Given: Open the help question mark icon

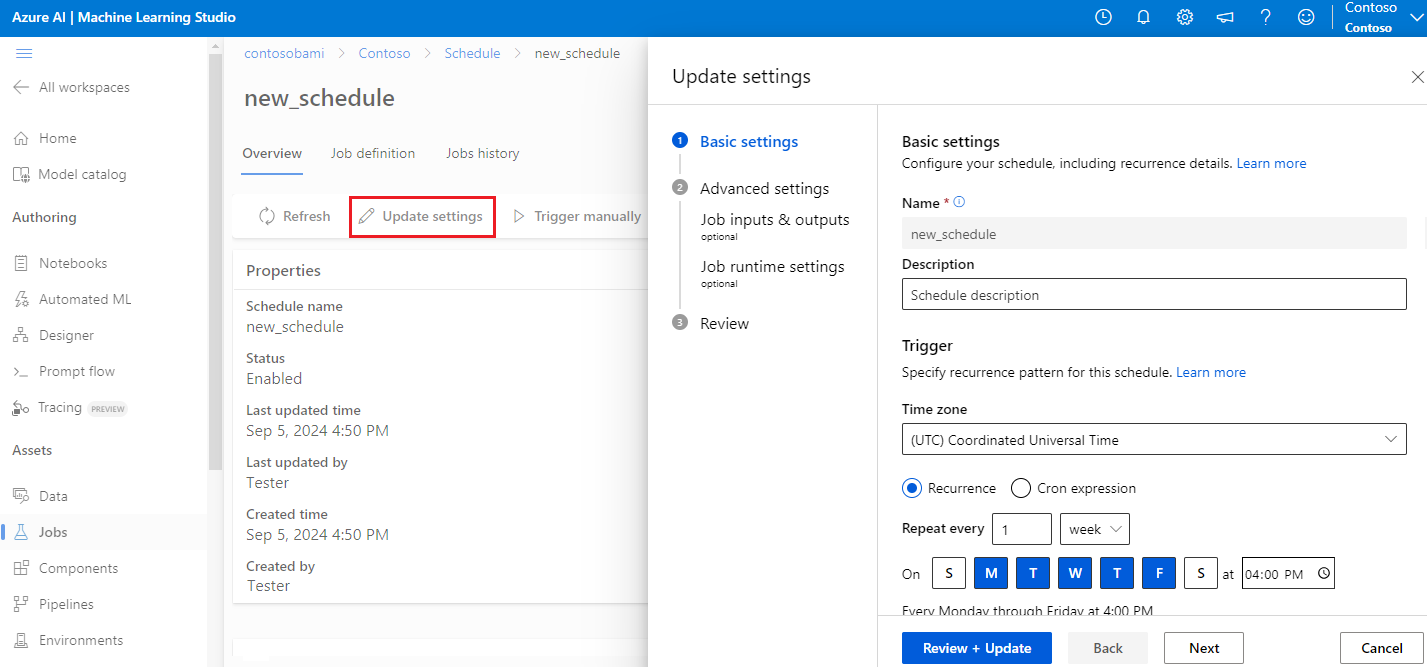Looking at the screenshot, I should coord(1265,17).
